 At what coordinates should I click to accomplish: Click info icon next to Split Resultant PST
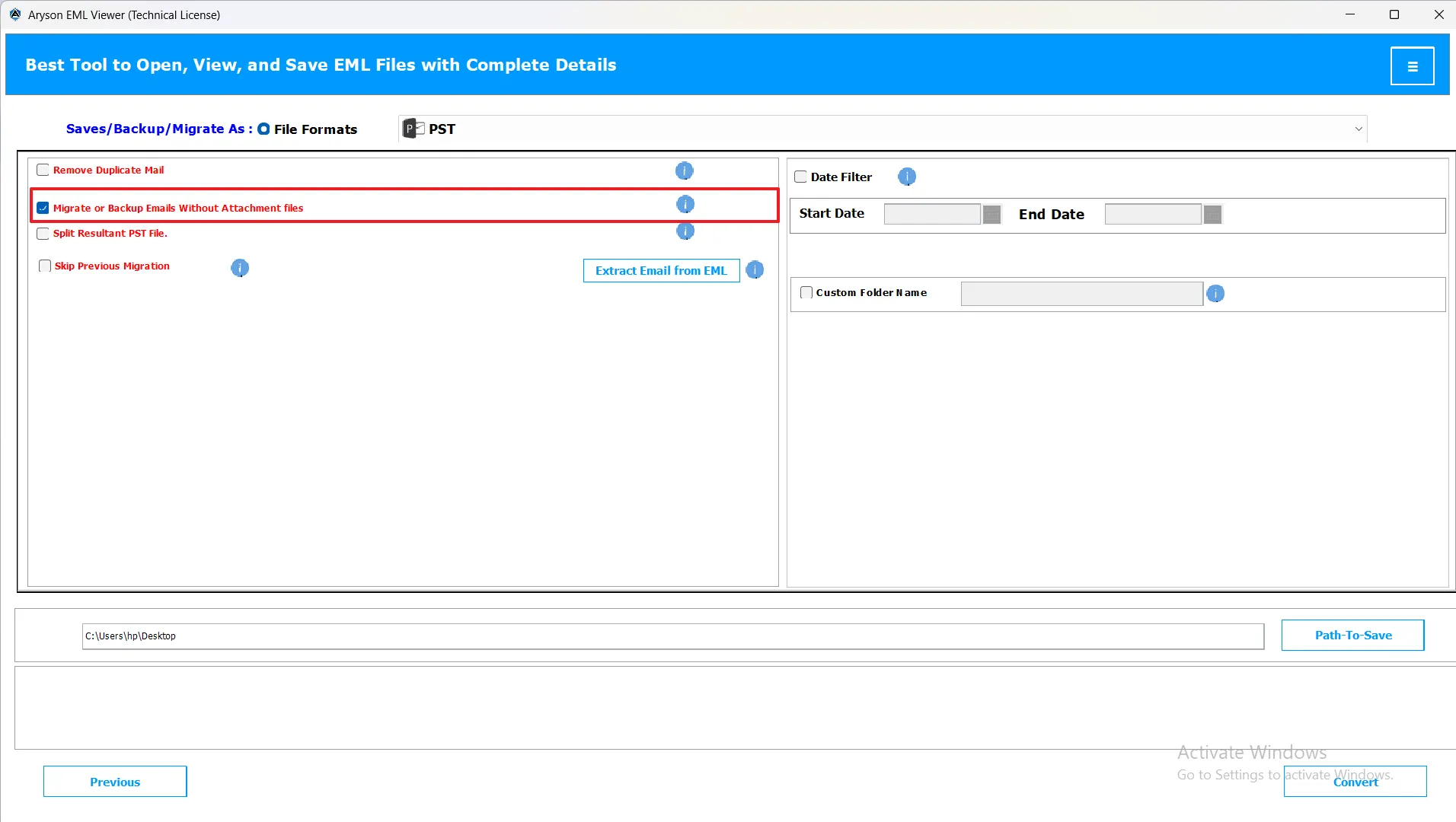tap(685, 231)
